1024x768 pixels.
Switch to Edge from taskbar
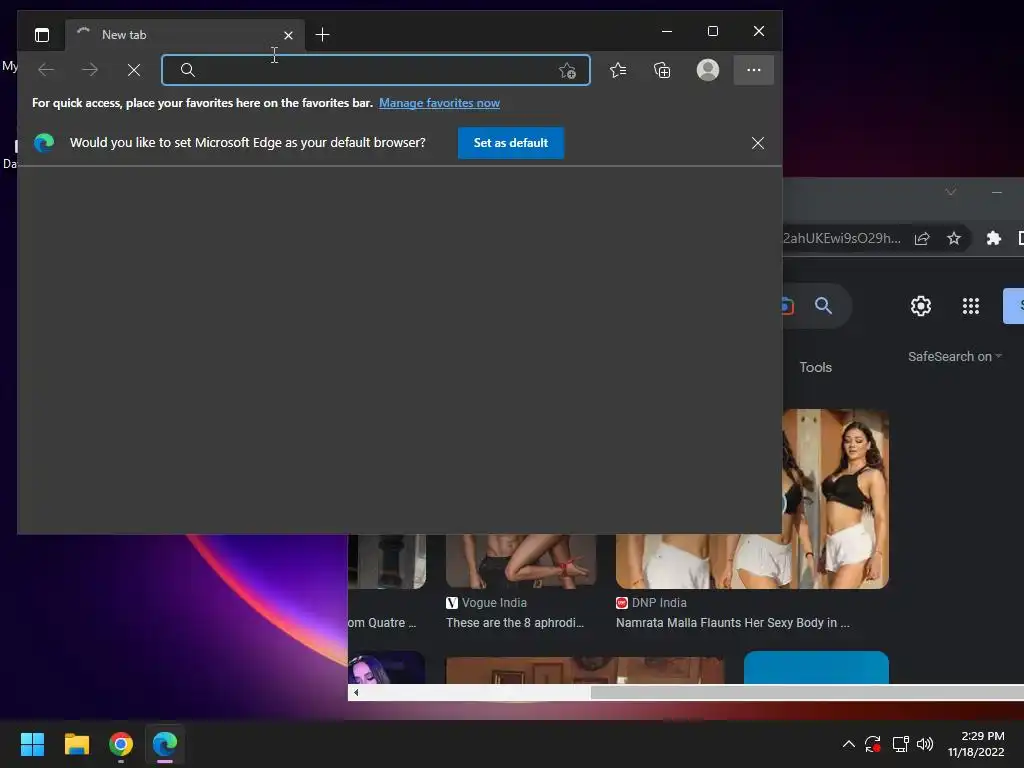pyautogui.click(x=165, y=744)
